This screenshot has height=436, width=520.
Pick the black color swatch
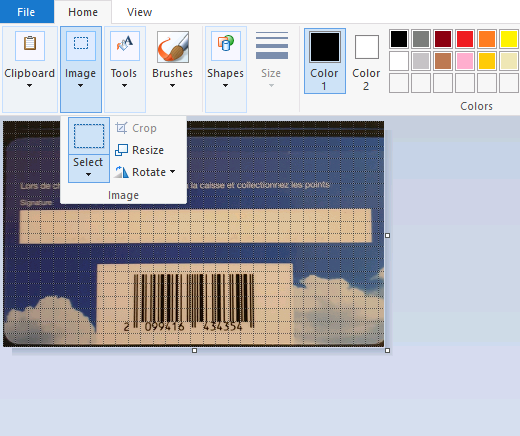(x=399, y=39)
